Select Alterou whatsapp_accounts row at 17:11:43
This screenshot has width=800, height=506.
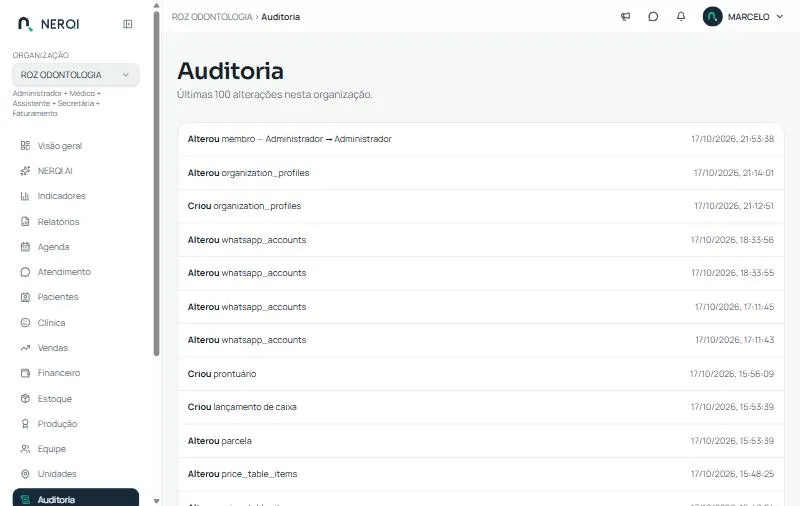481,340
